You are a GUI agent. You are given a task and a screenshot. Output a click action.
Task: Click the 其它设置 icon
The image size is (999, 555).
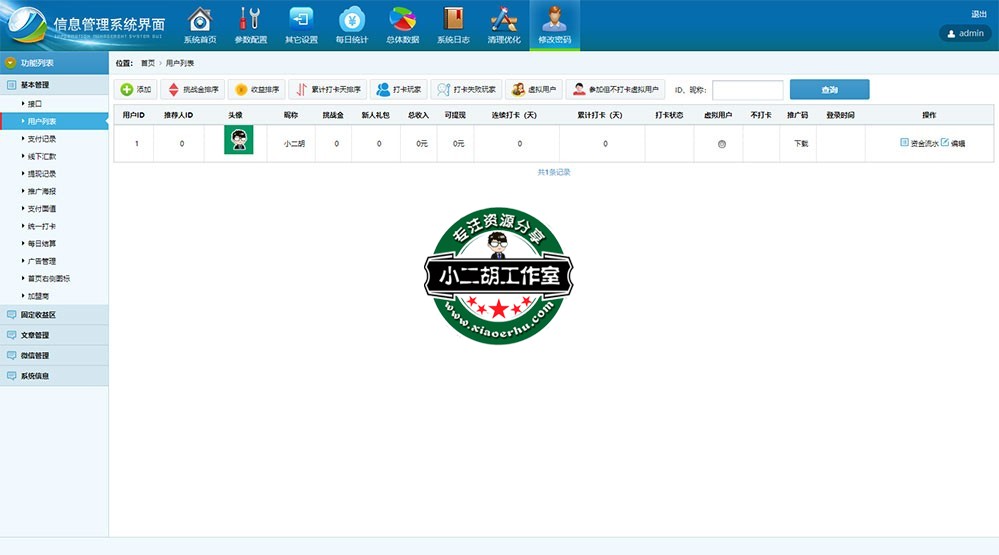[301, 24]
